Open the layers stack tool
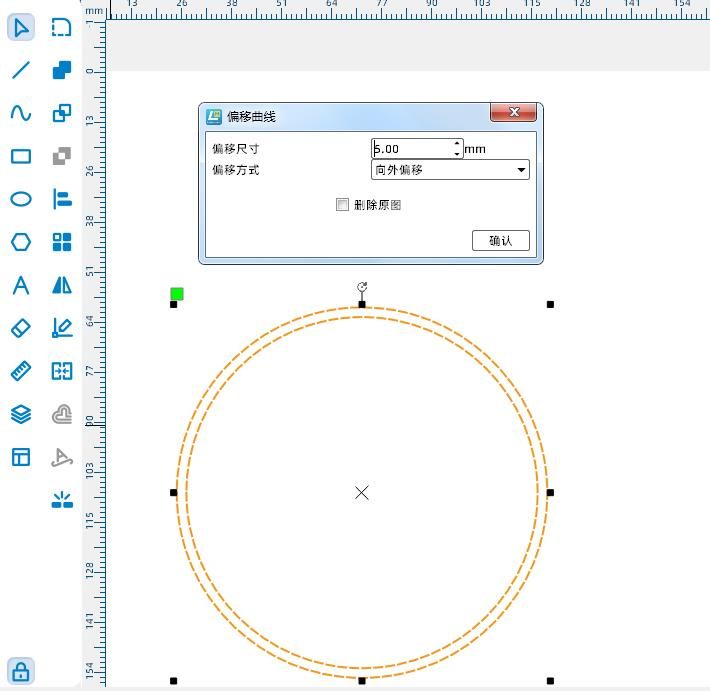Viewport: 710px width, 691px height. 21,414
